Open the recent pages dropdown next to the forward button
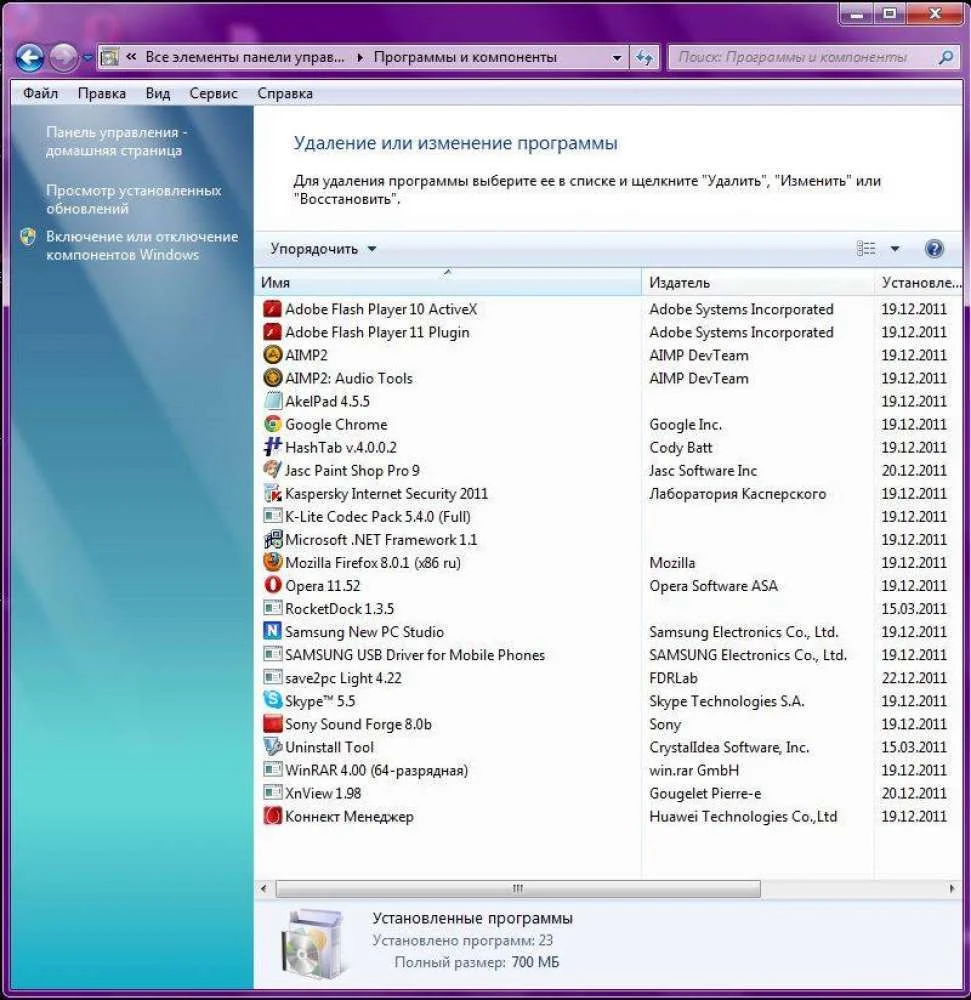971x1000 pixels. pos(87,57)
